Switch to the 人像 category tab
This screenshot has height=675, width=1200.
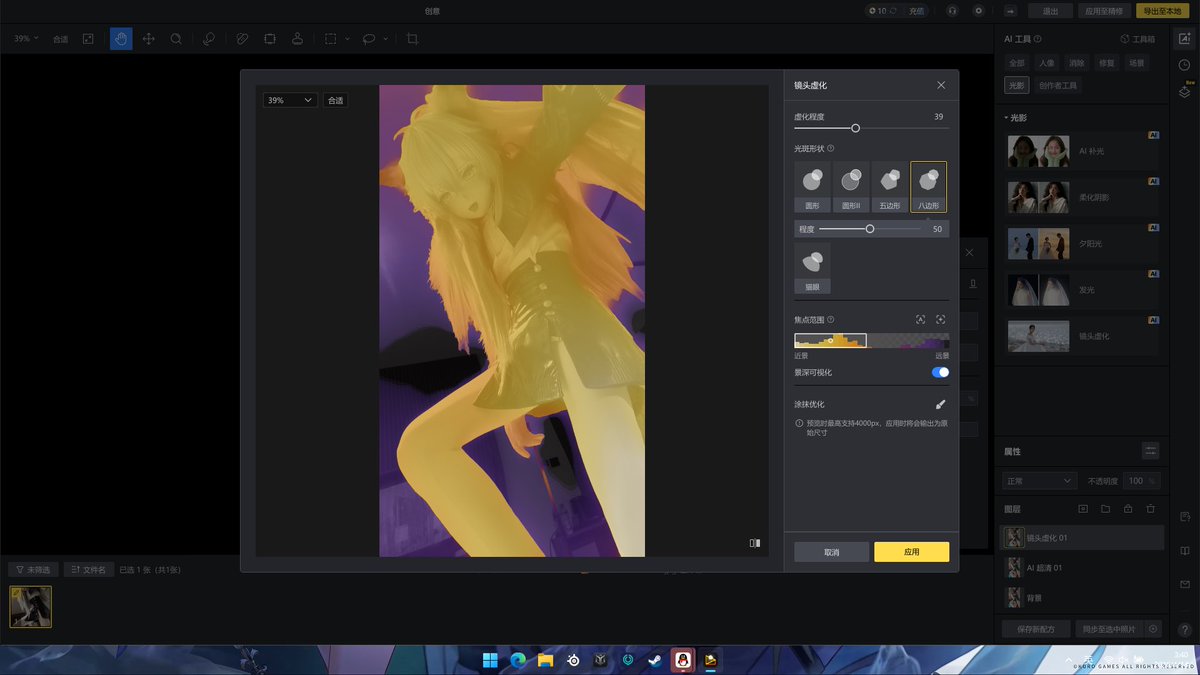[1046, 63]
